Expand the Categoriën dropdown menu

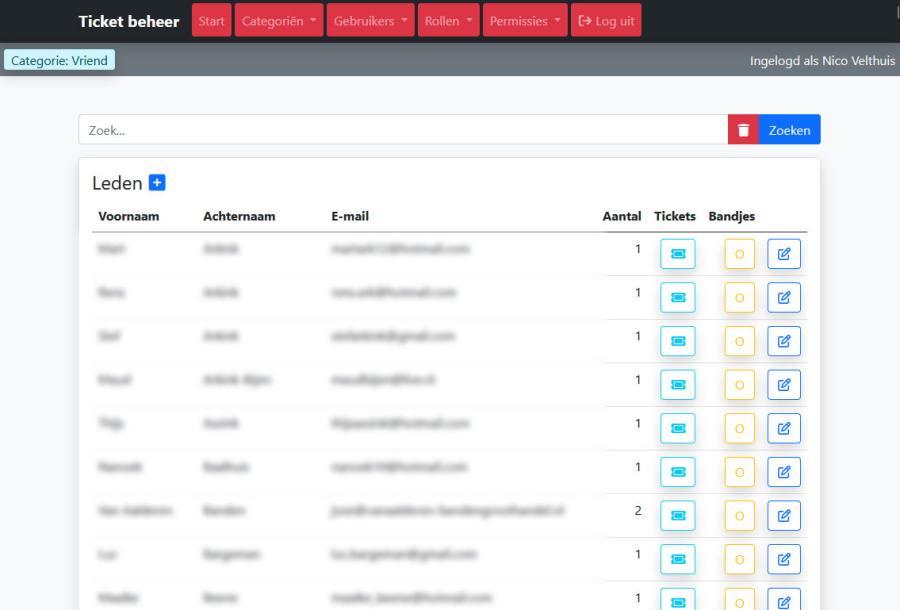pyautogui.click(x=279, y=21)
